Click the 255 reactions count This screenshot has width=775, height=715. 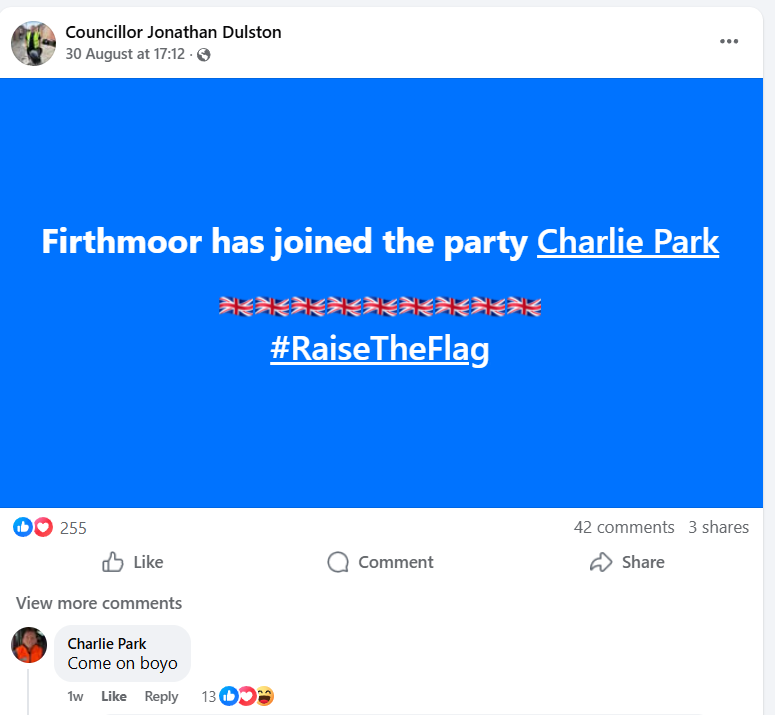pyautogui.click(x=73, y=527)
